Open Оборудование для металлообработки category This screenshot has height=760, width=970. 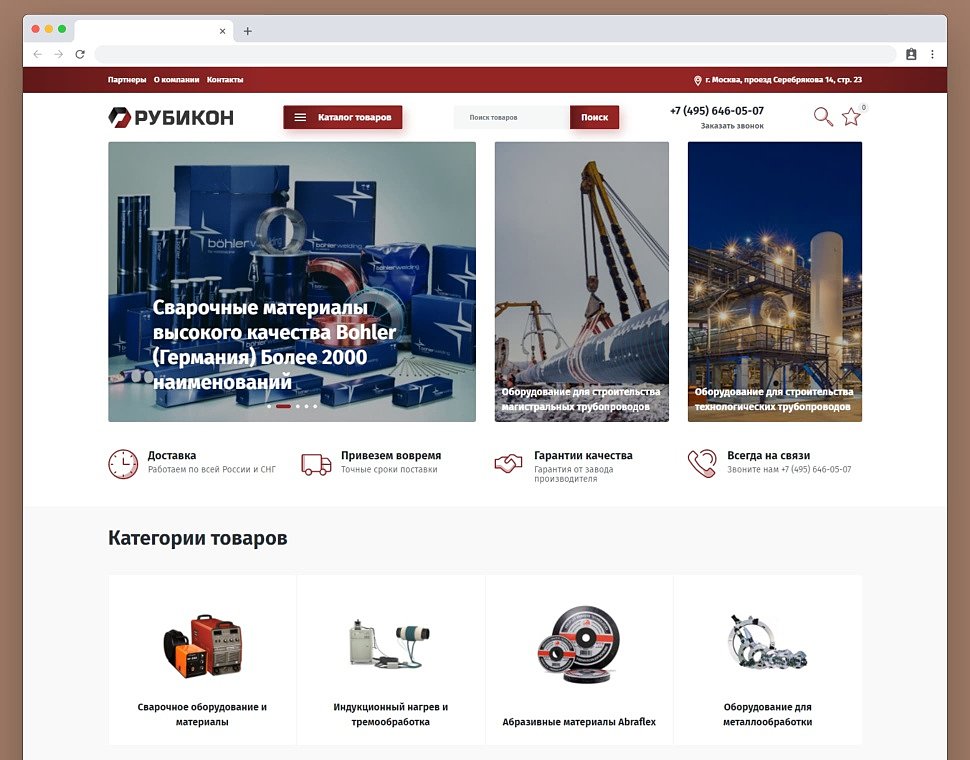767,714
